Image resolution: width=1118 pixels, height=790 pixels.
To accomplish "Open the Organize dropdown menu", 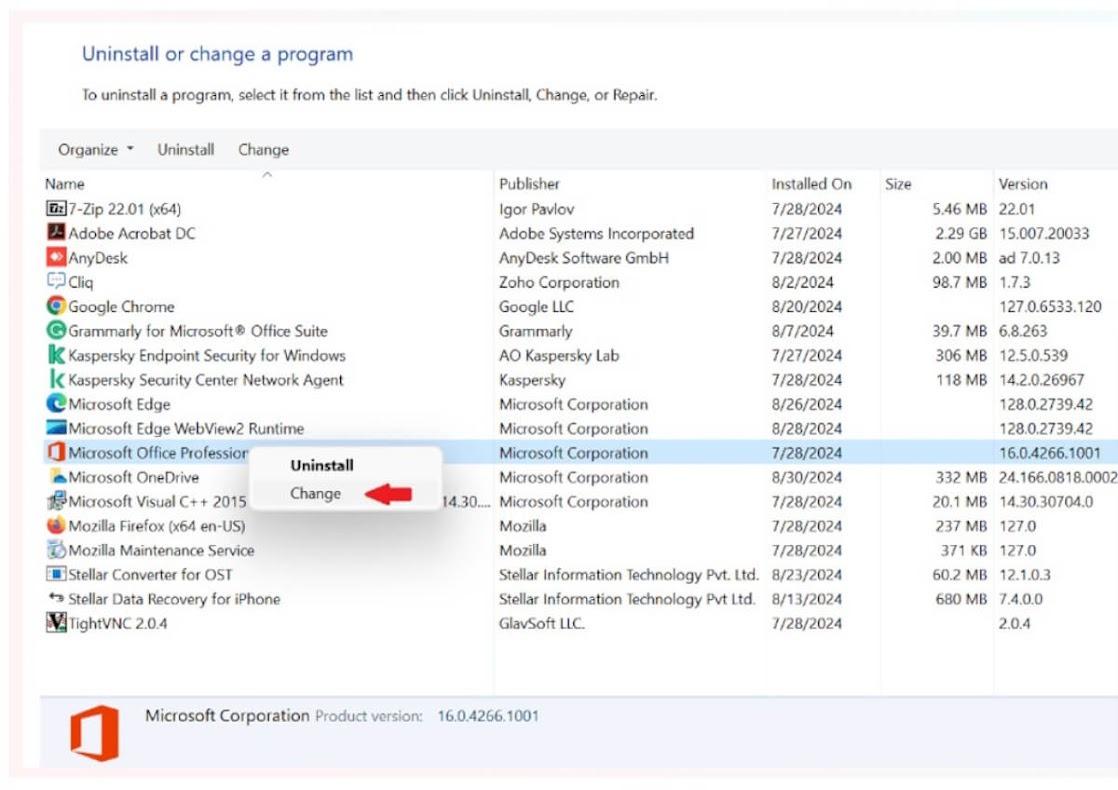I will 96,150.
